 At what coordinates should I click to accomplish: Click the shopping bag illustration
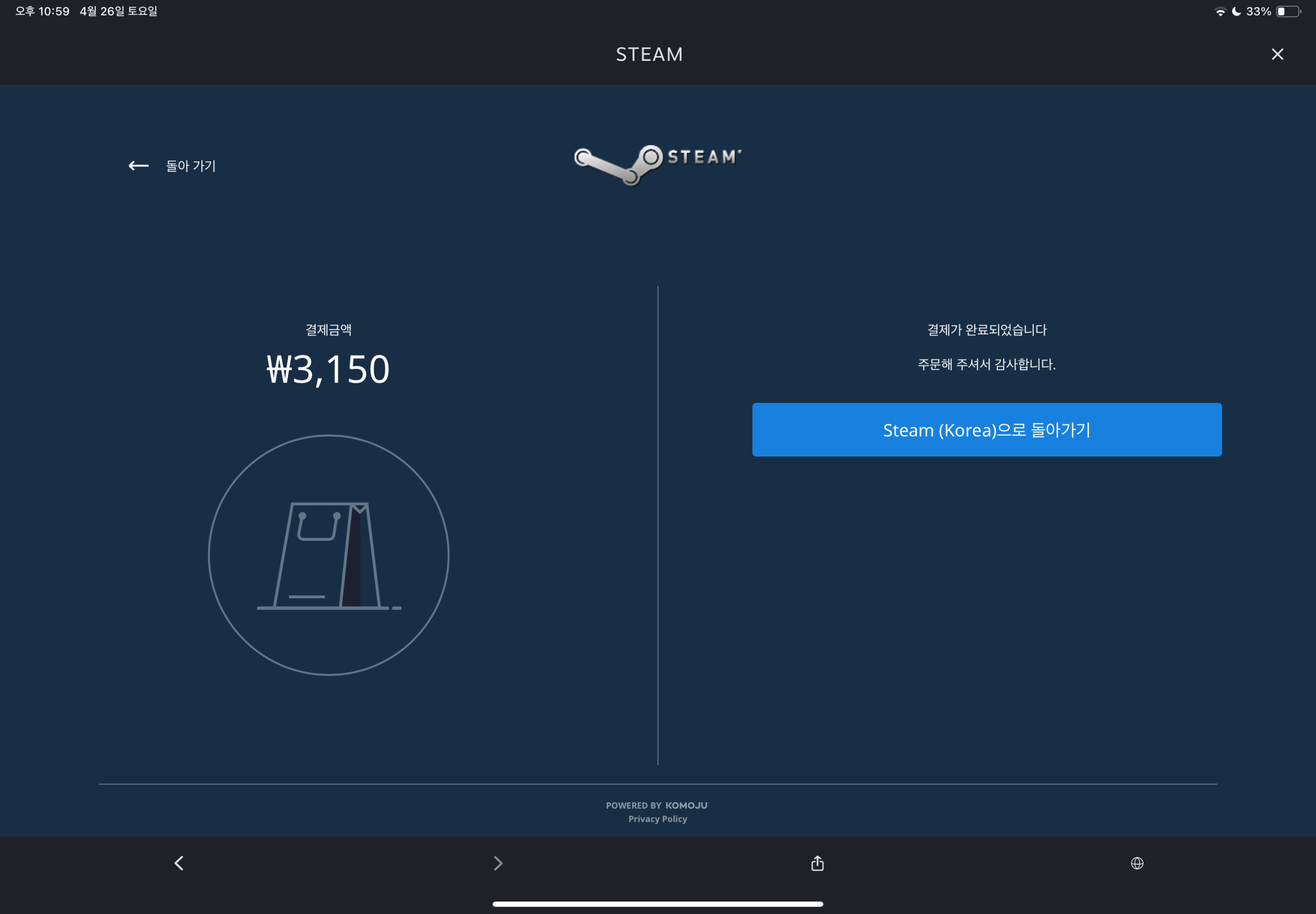(329, 555)
